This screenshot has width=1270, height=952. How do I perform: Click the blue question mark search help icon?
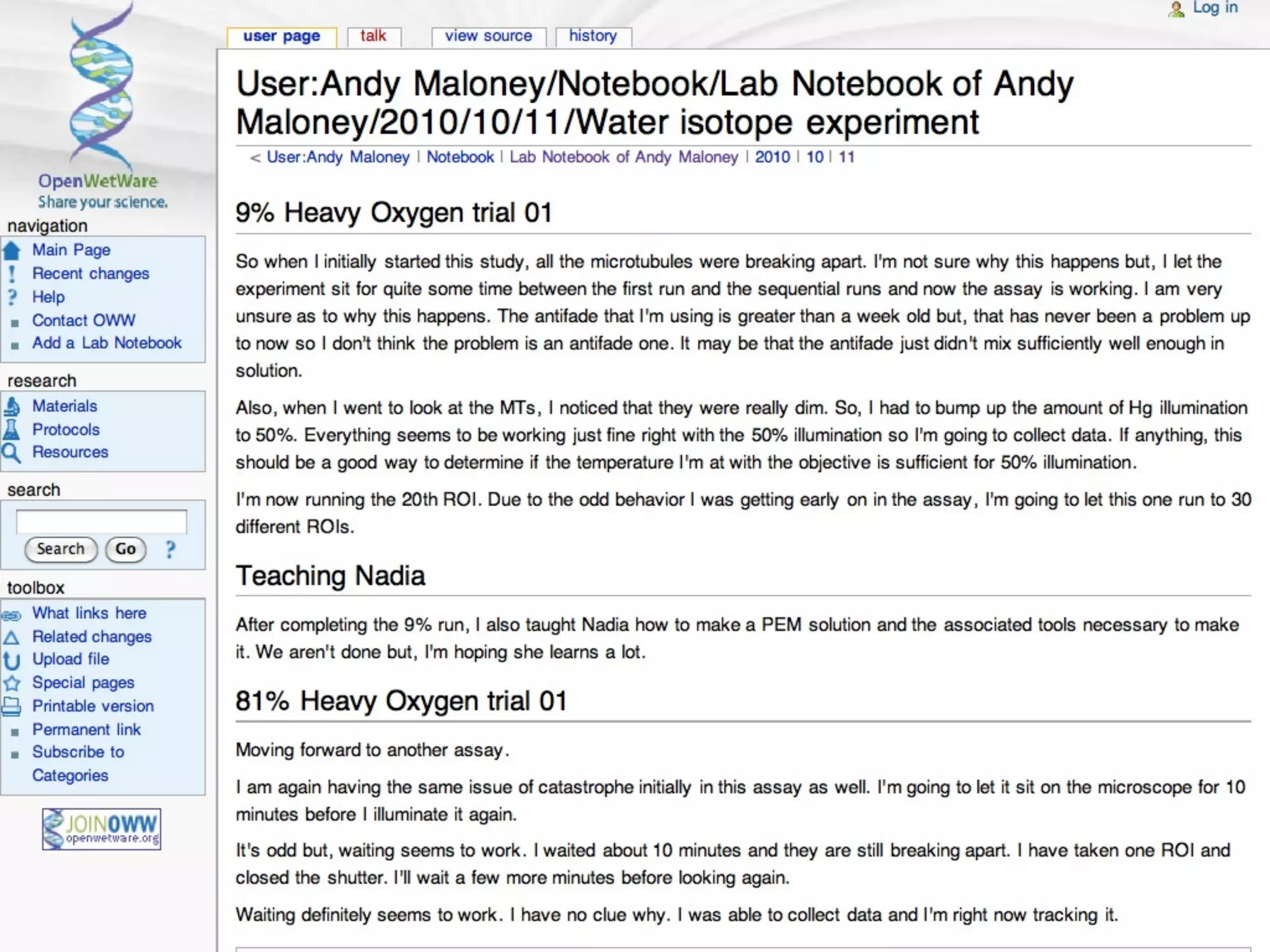171,549
